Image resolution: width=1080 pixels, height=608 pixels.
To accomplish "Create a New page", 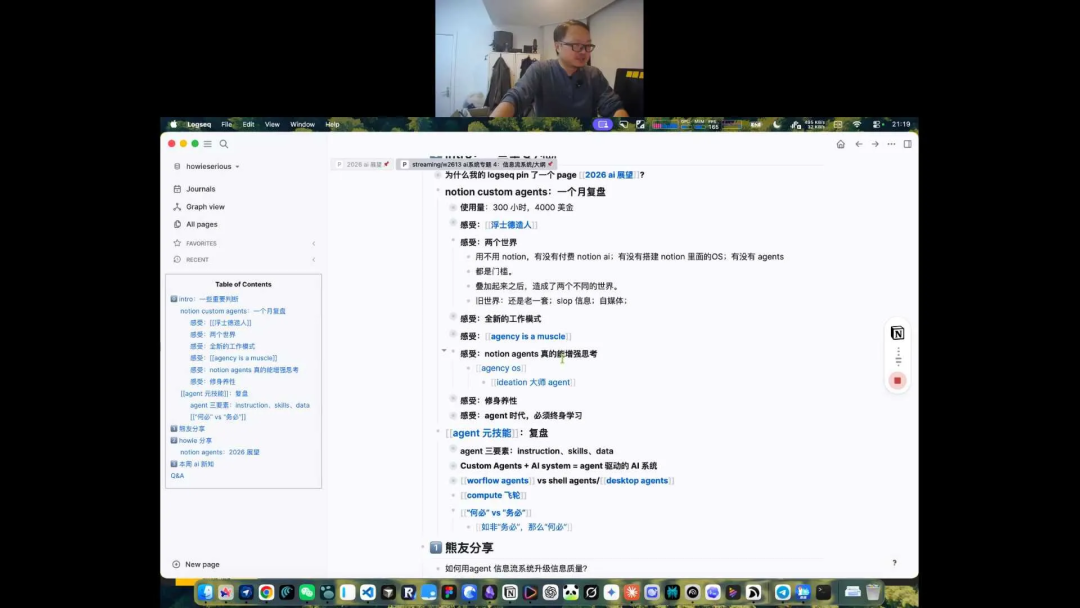I will pos(196,565).
